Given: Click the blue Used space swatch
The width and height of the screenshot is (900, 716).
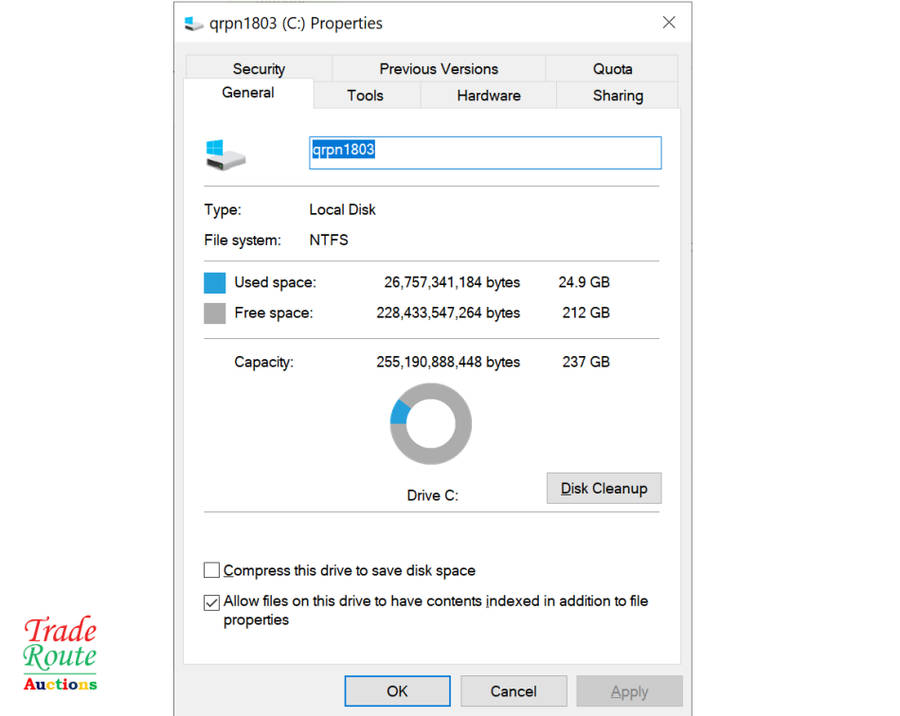Looking at the screenshot, I should 215,283.
